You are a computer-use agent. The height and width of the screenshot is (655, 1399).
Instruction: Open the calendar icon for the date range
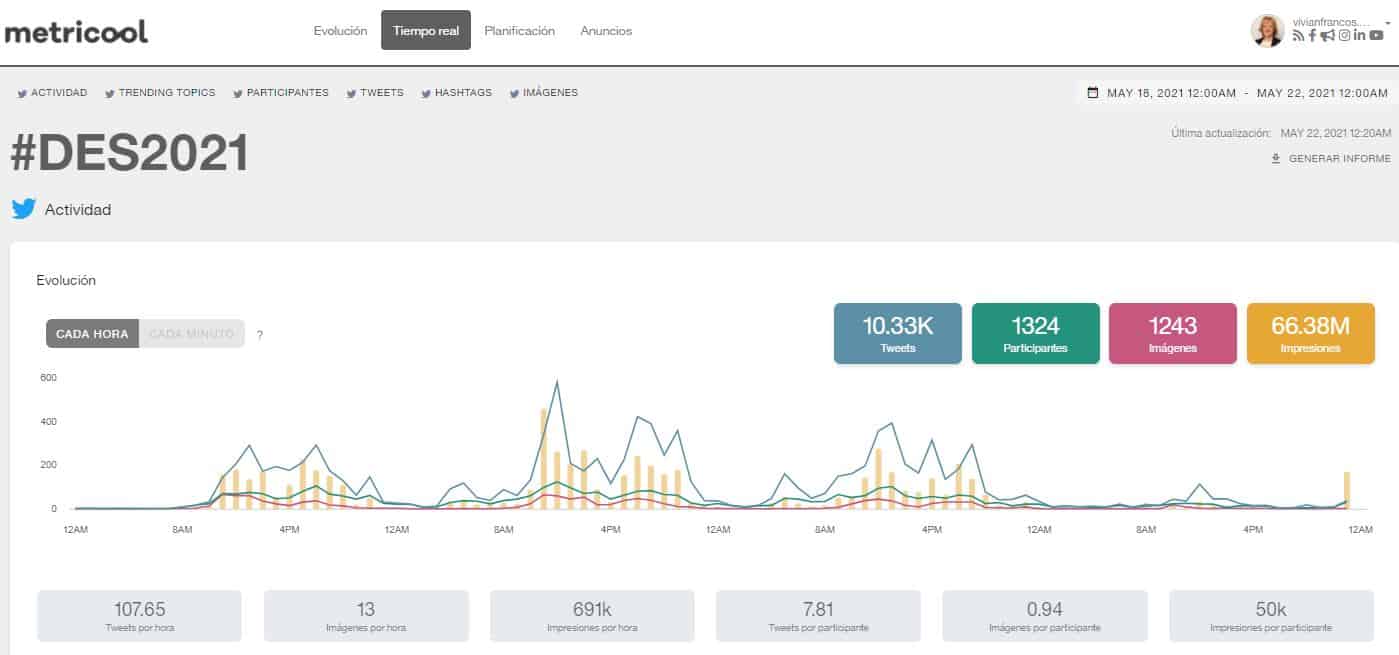(1092, 93)
